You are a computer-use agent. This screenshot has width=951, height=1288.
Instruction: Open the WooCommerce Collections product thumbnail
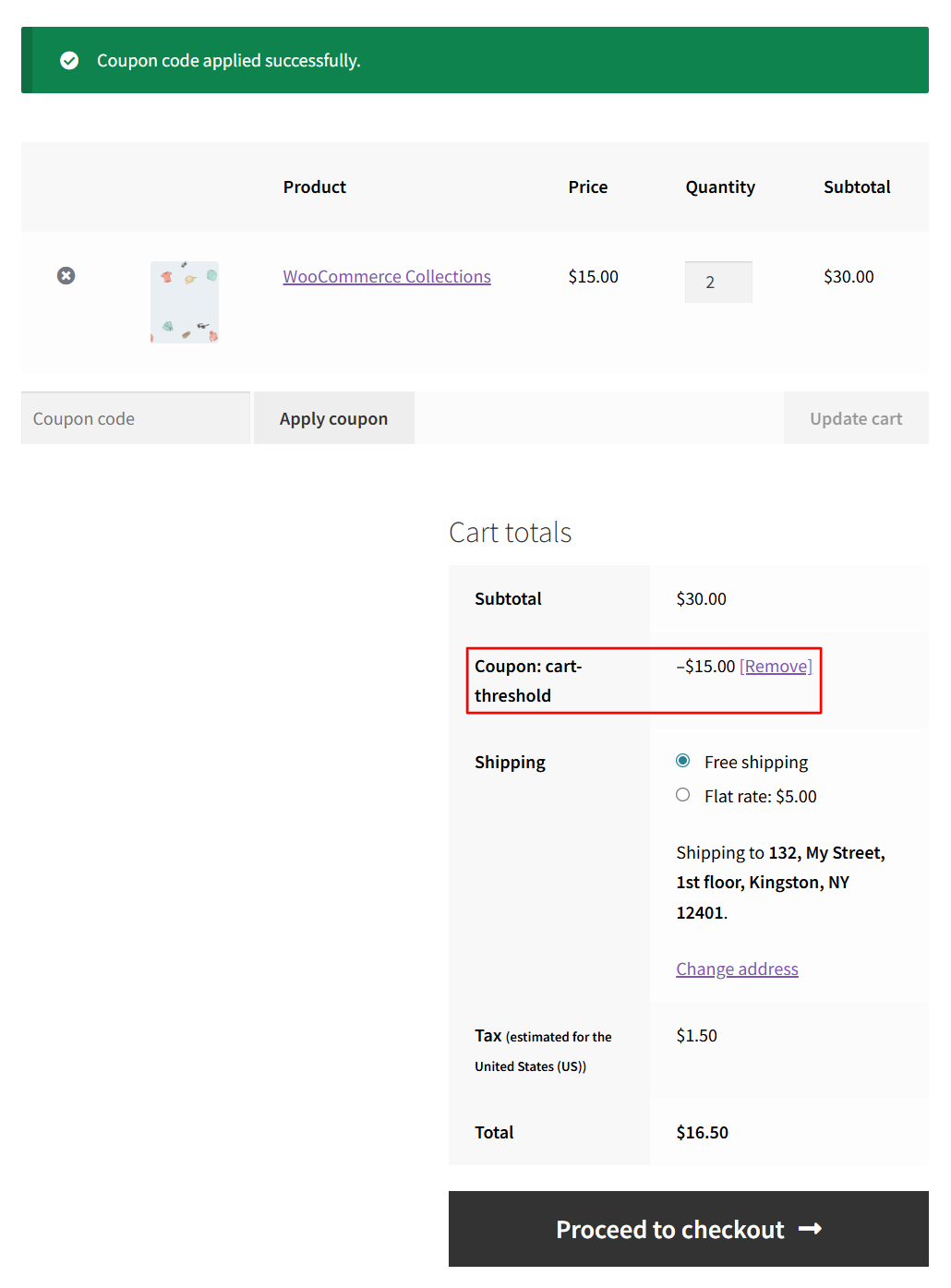pyautogui.click(x=185, y=302)
